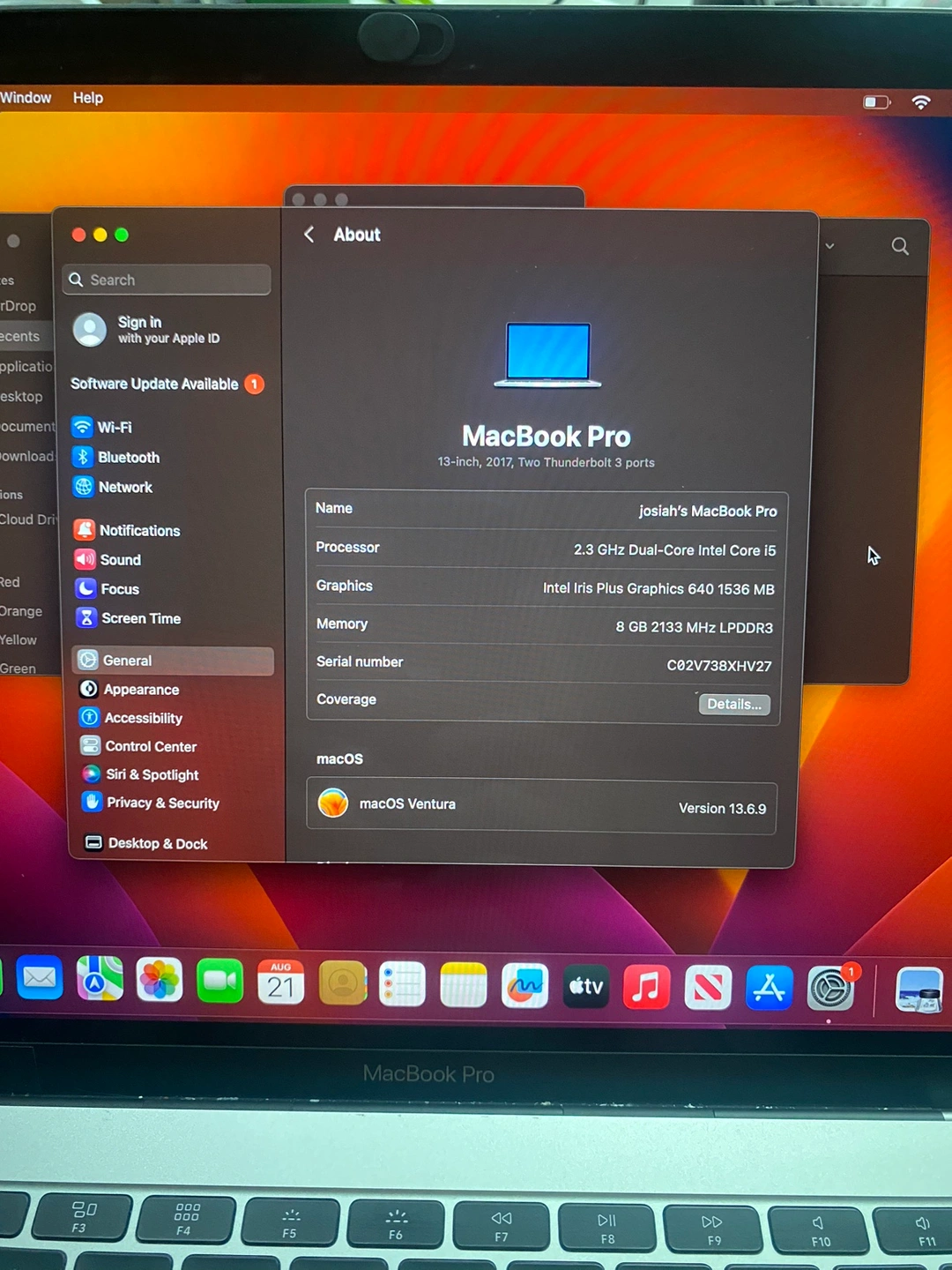This screenshot has height=1270, width=952.
Task: Open Siri & Spotlight settings
Action: [x=152, y=775]
